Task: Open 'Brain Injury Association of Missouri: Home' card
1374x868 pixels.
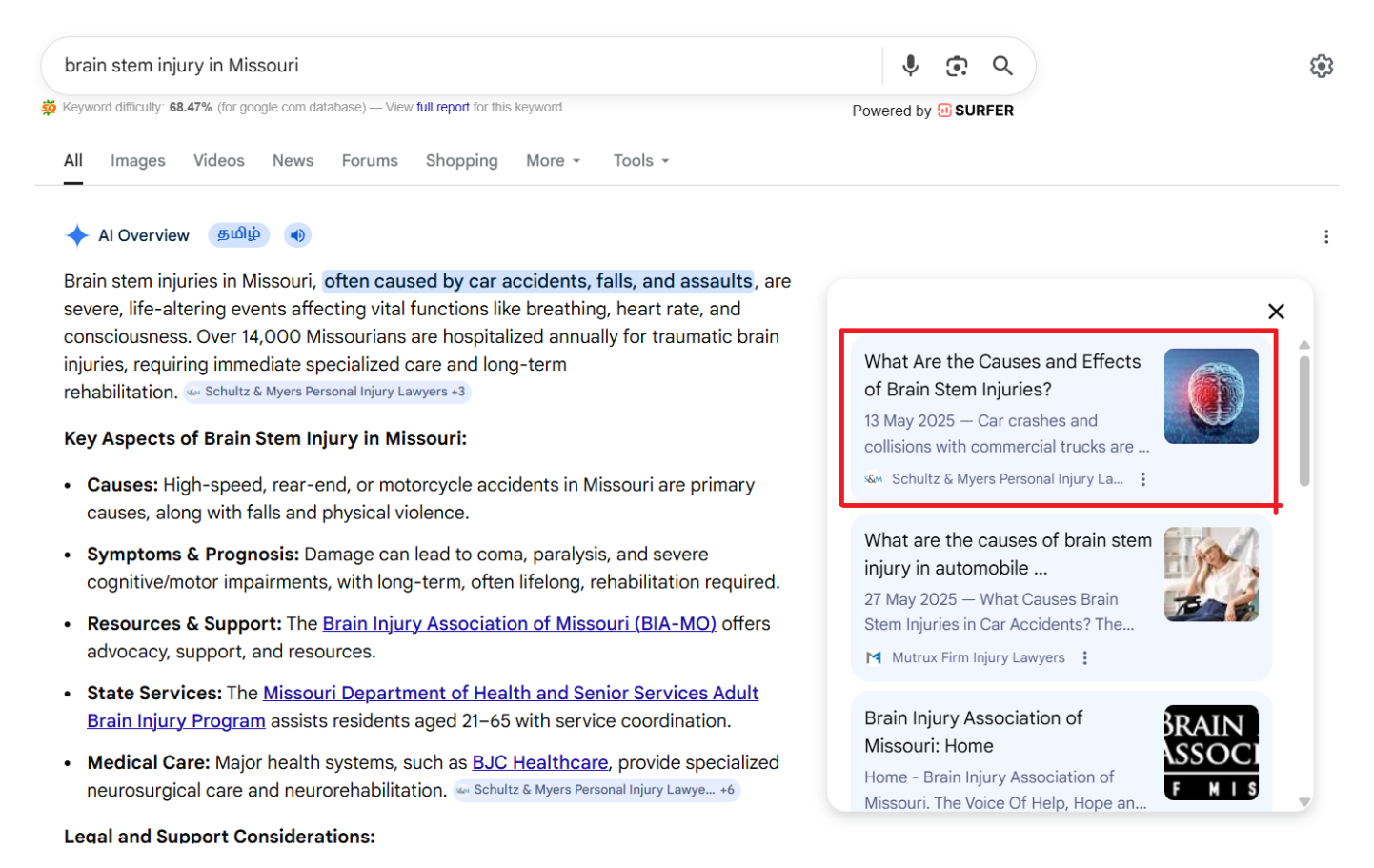Action: pyautogui.click(x=1061, y=752)
